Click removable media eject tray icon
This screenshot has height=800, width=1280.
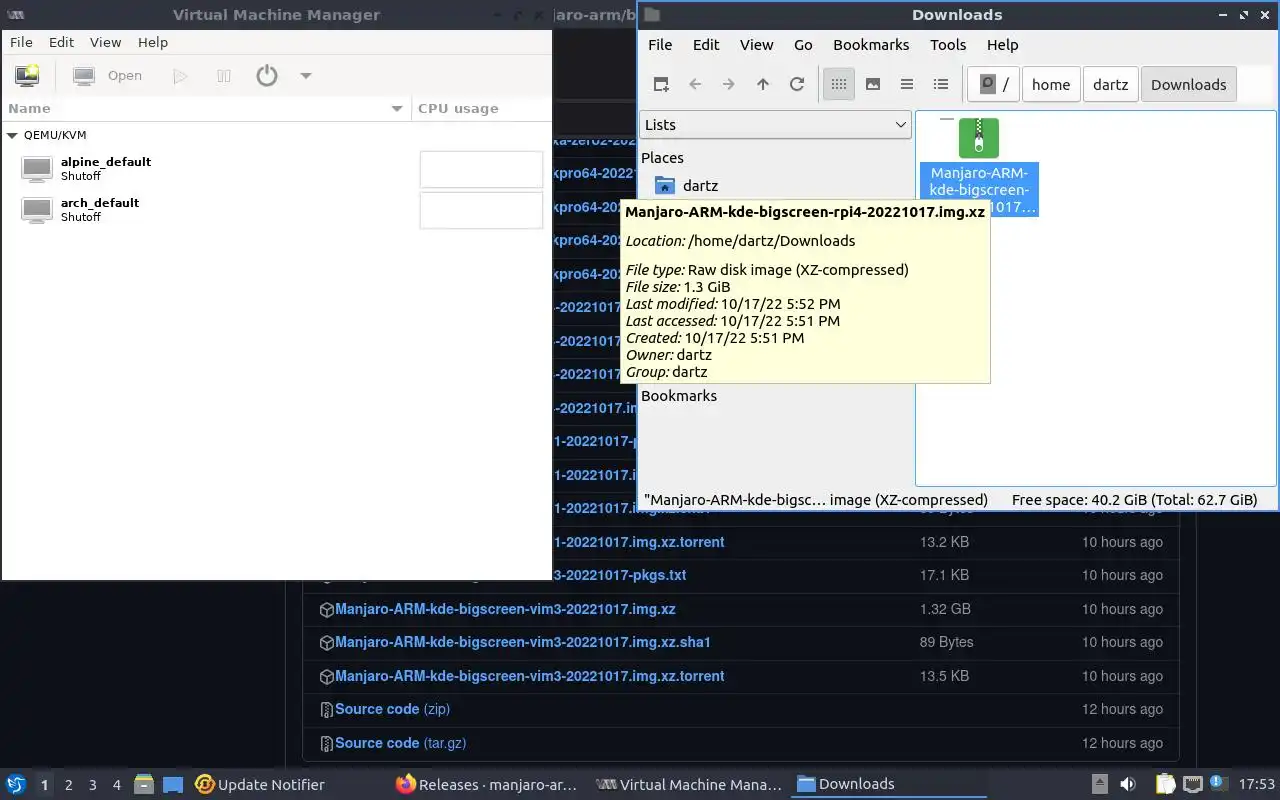click(x=1099, y=785)
